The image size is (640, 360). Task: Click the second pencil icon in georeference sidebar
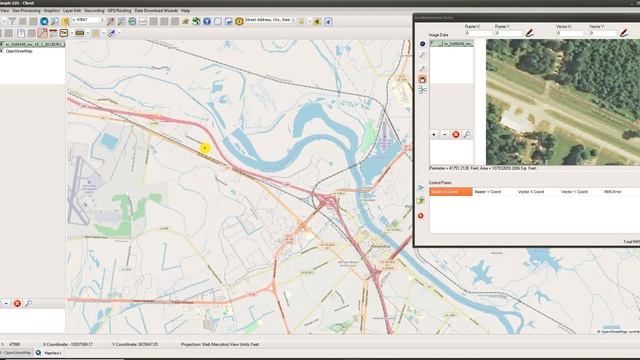click(422, 67)
